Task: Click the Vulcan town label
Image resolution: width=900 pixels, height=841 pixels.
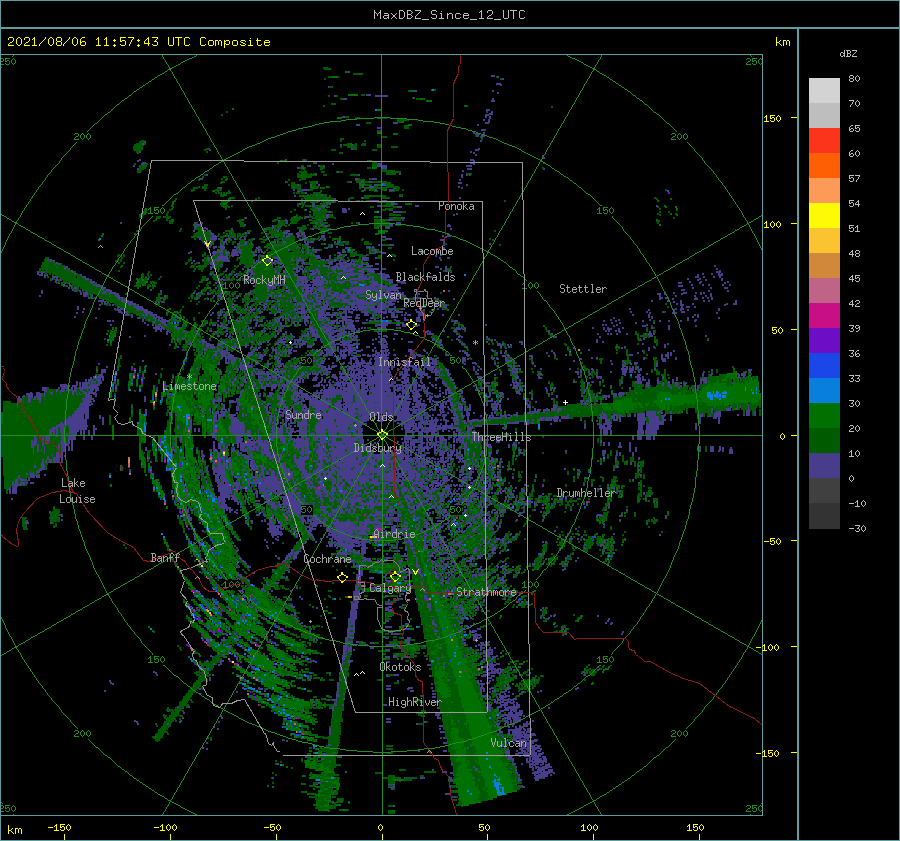Action: tap(509, 743)
